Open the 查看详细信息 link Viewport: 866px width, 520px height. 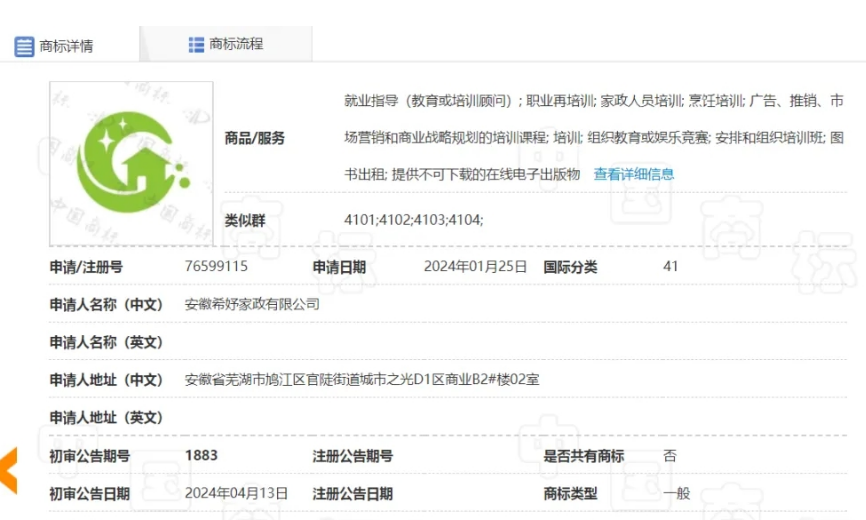coord(633,174)
